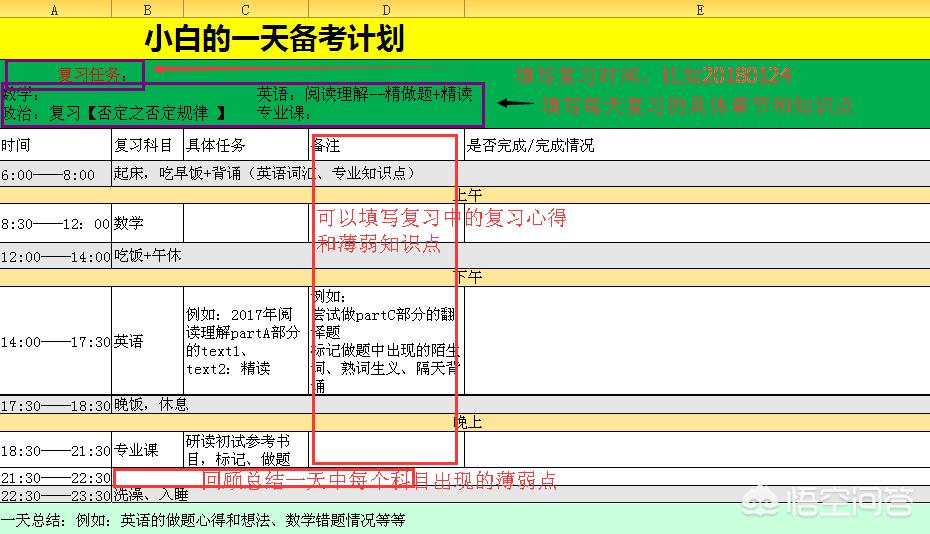Select the 英语 subject cell
Image resolution: width=930 pixels, height=534 pixels.
[148, 341]
